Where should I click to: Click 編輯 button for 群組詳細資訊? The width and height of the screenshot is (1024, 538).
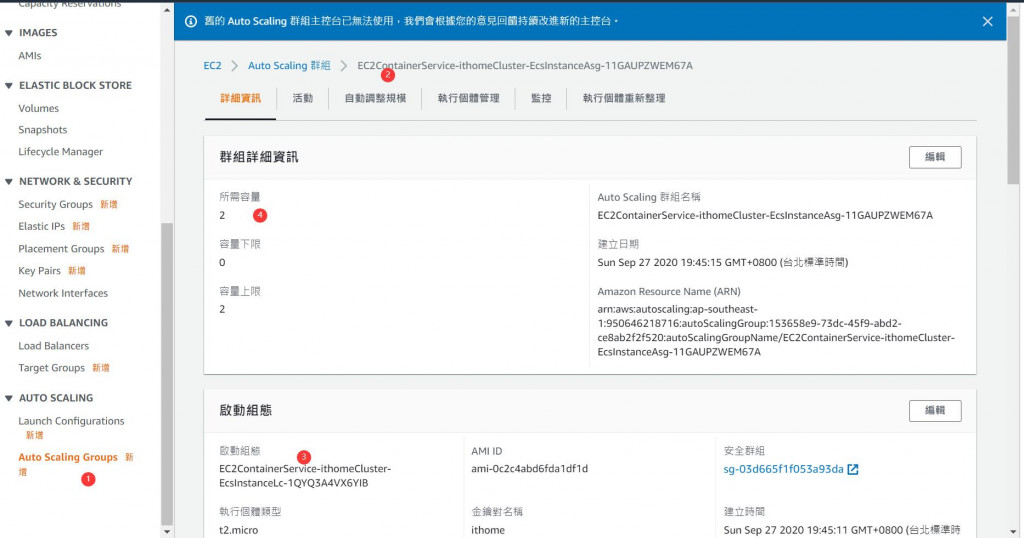(x=935, y=157)
